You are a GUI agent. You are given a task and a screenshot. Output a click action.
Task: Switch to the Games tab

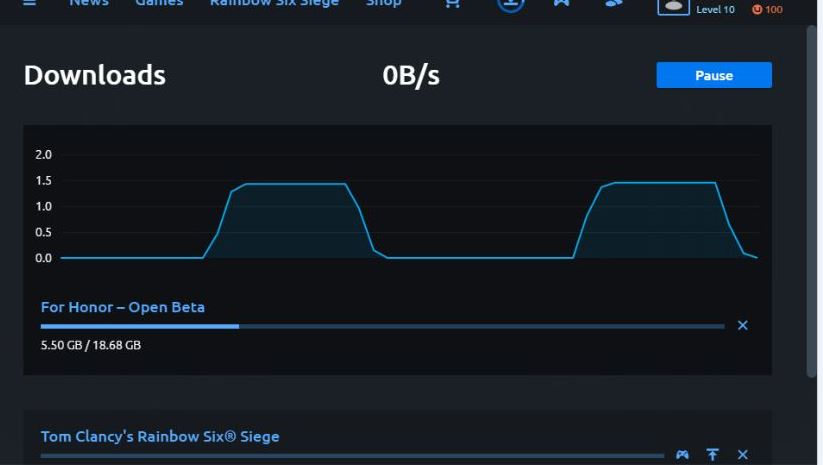pyautogui.click(x=159, y=3)
